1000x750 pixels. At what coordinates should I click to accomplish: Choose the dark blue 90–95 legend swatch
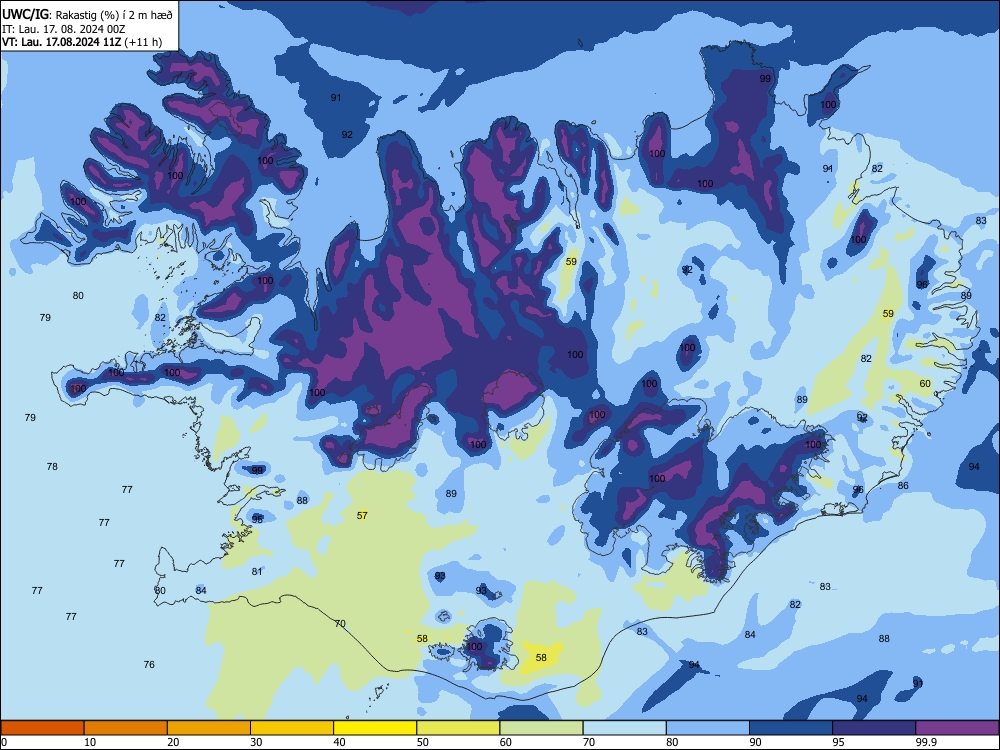coord(791,728)
